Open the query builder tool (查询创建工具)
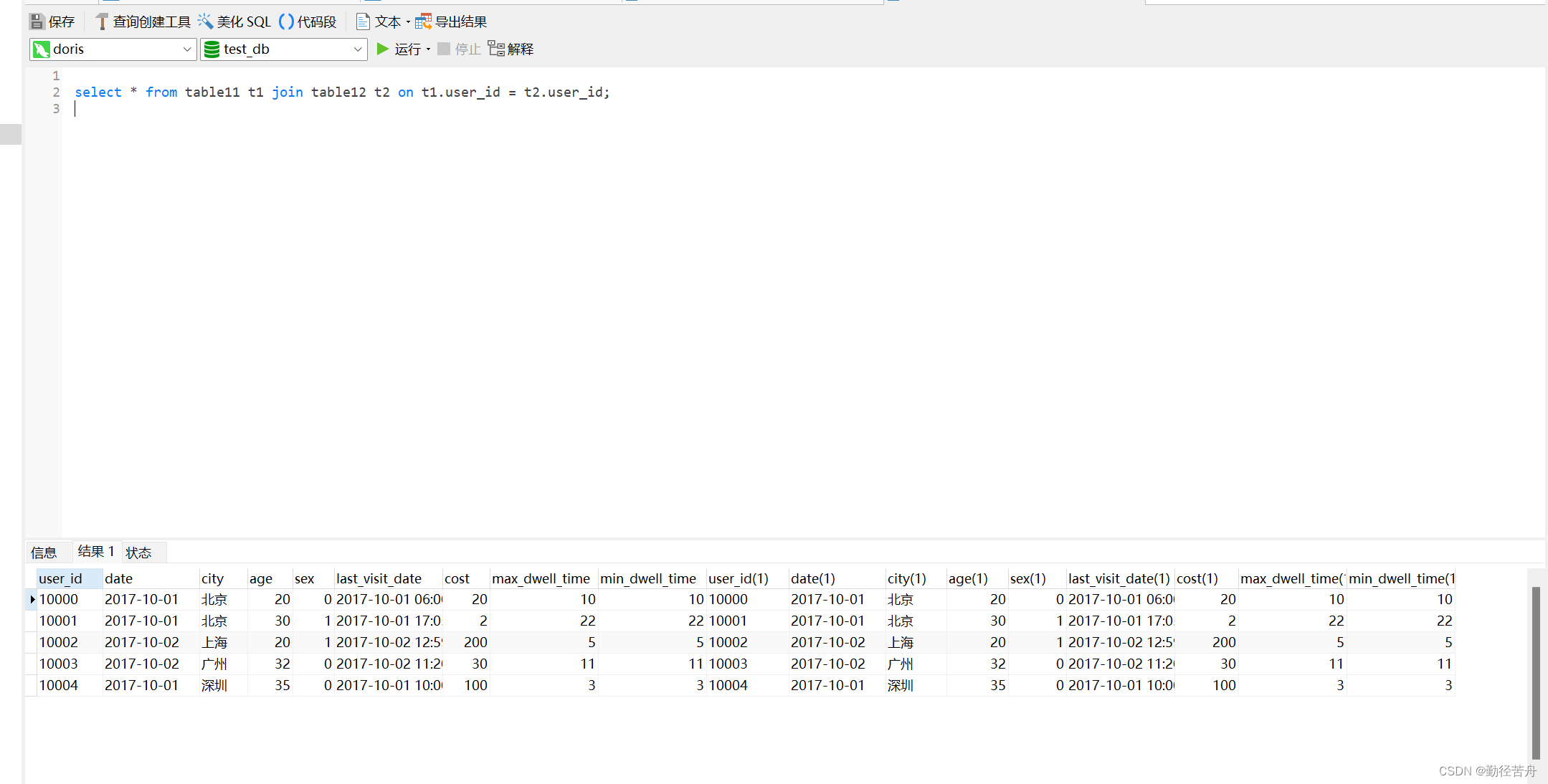Screen dimensions: 1548x784 click(x=143, y=21)
